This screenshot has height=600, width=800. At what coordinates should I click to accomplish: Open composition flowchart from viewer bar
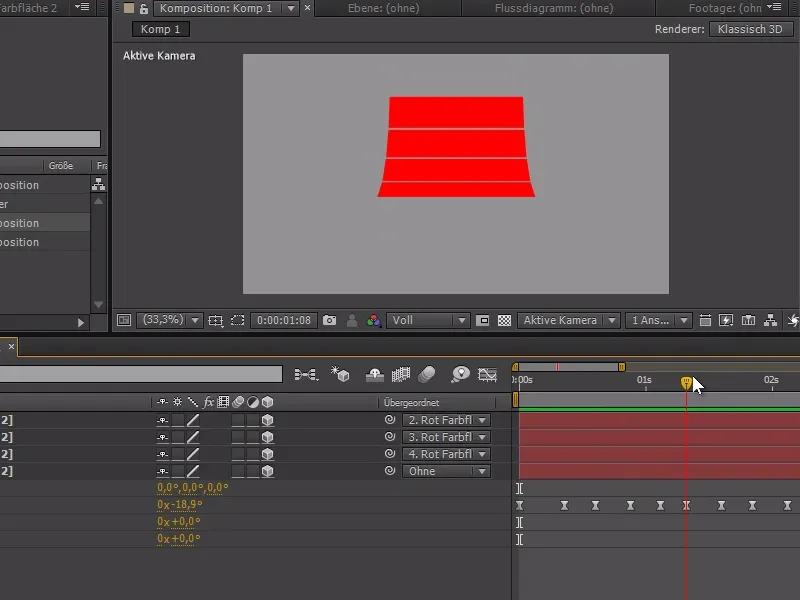(x=770, y=320)
